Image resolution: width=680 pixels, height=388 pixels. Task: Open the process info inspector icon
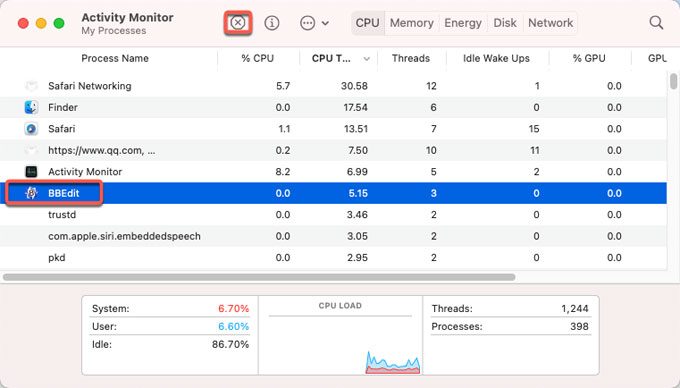pyautogui.click(x=272, y=23)
